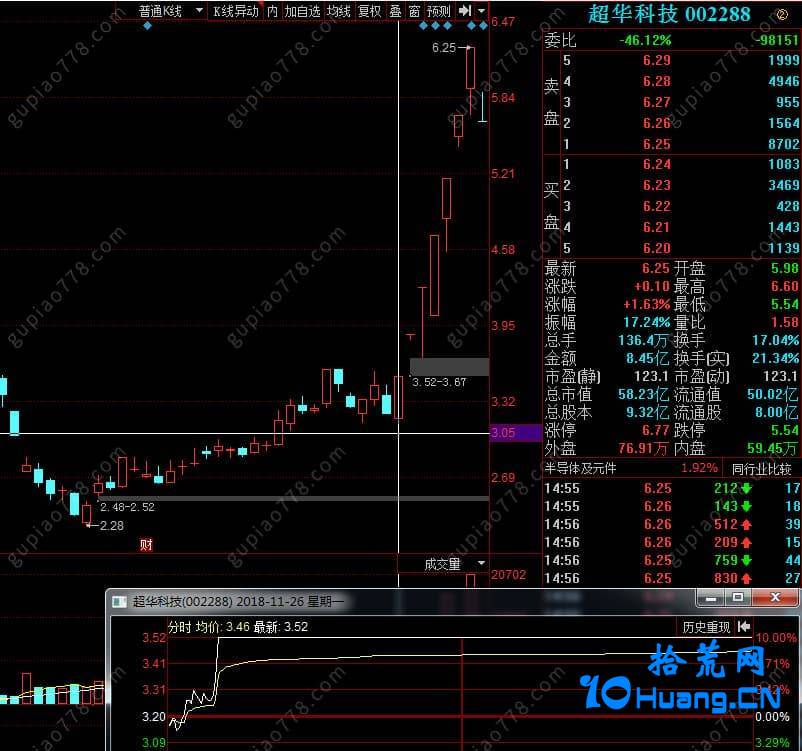Image resolution: width=802 pixels, height=751 pixels.
Task: Select buy level 4 price 6.21
Action: coord(657,227)
